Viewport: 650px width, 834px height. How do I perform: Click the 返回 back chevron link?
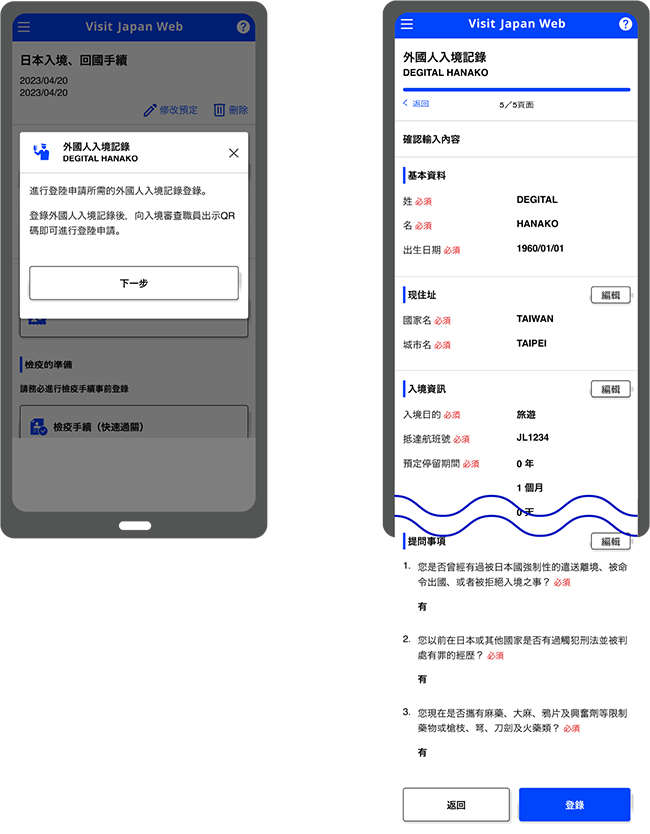[x=416, y=103]
